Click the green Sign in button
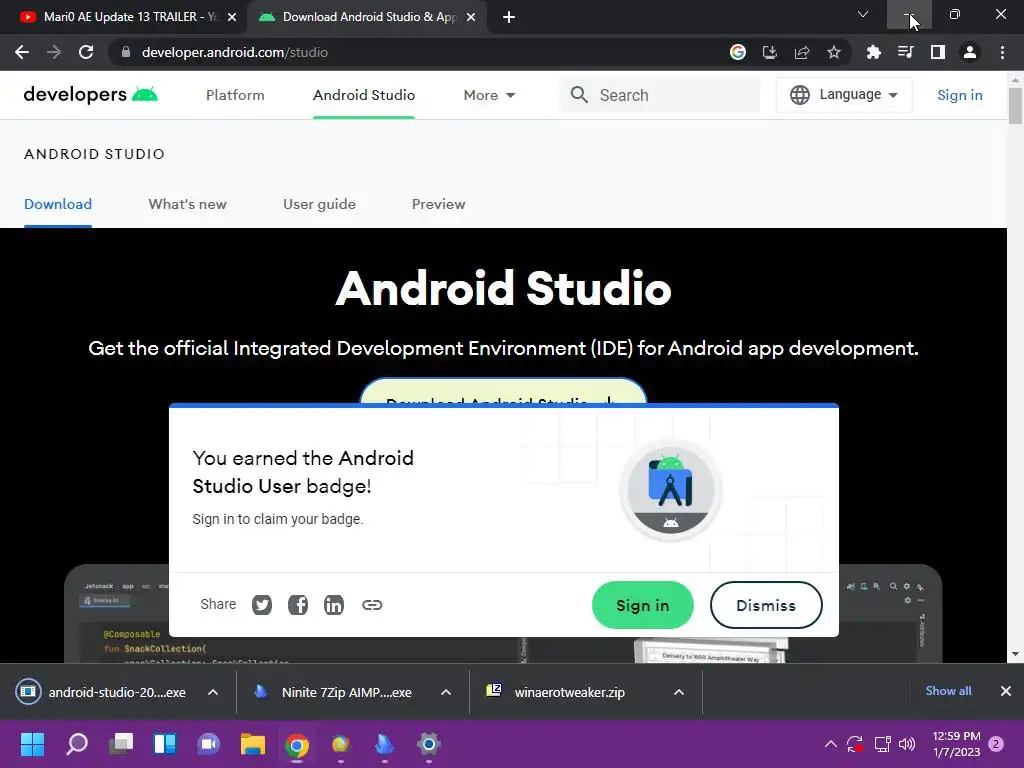Viewport: 1024px width, 768px height. tap(643, 605)
